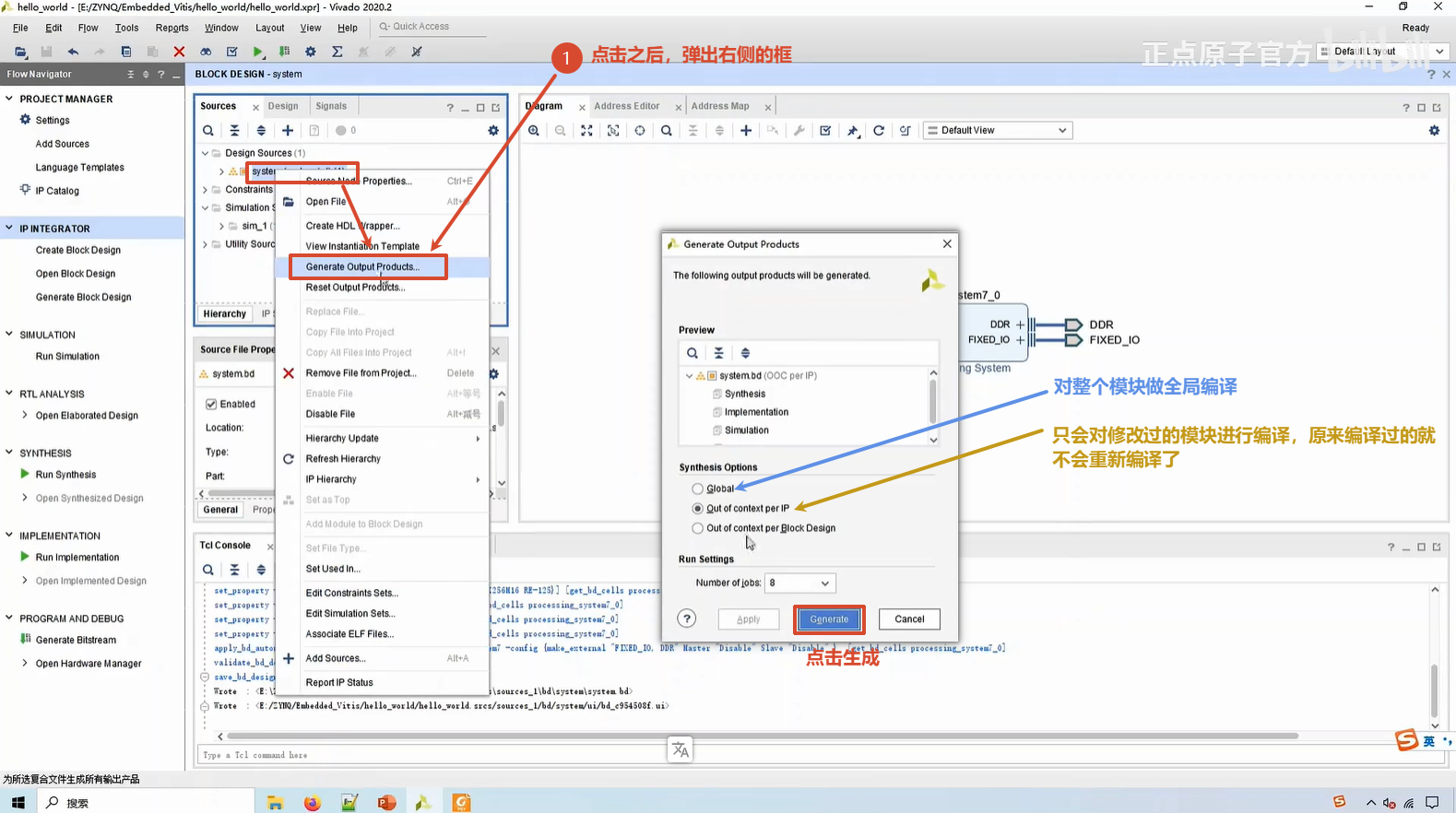
Task: Expand Open Elaborated Design item
Action: click(25, 415)
